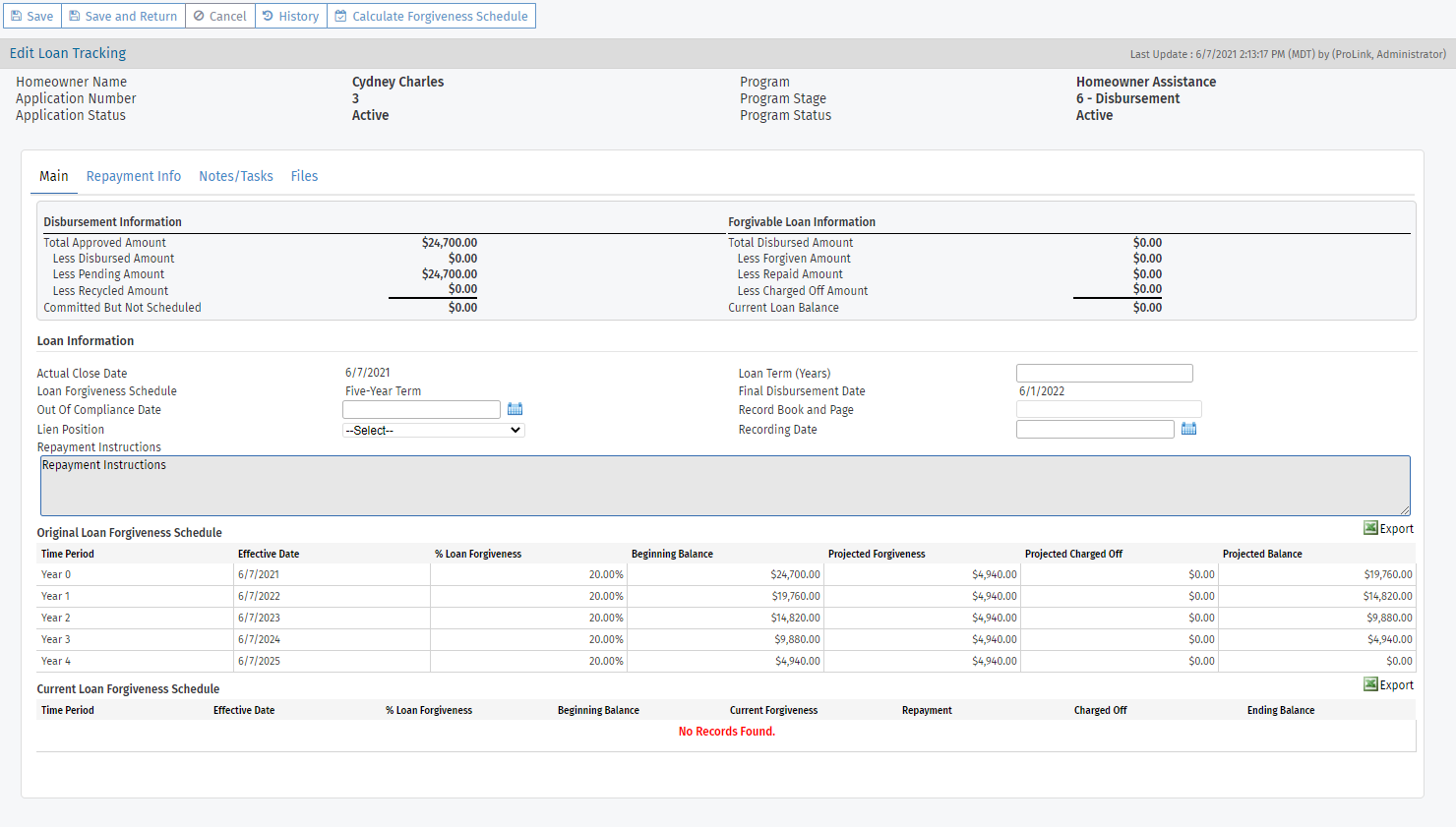Click the Save and Return disk icon
This screenshot has width=1456, height=827.
click(73, 16)
